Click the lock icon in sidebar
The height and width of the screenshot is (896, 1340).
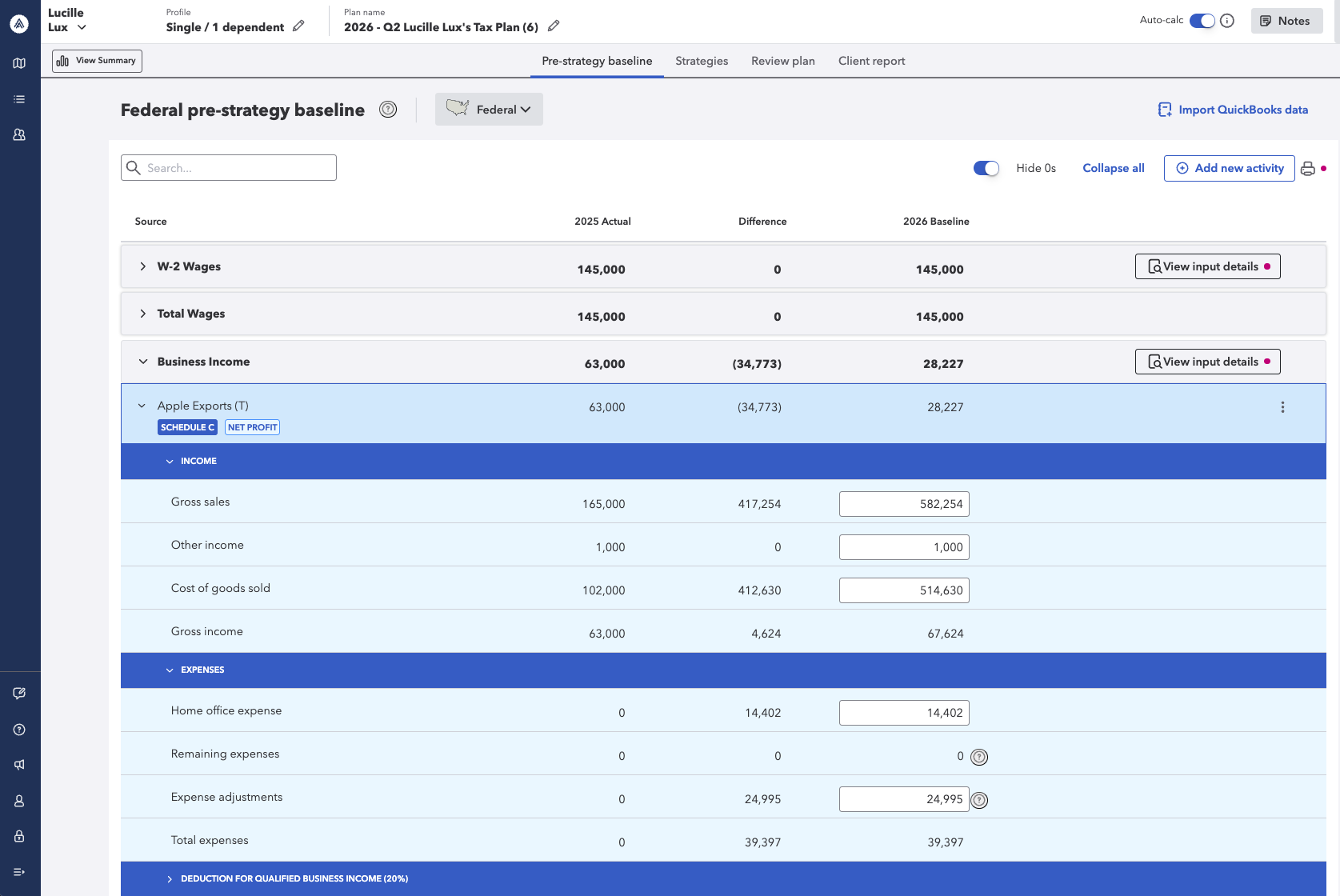[x=19, y=836]
